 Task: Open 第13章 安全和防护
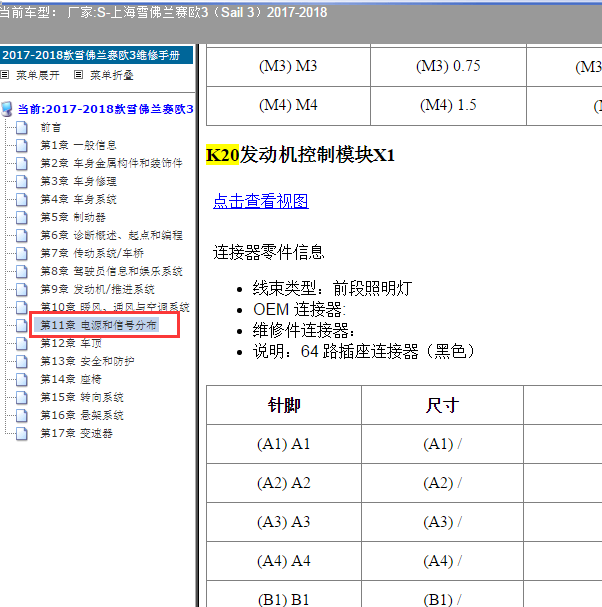point(87,361)
